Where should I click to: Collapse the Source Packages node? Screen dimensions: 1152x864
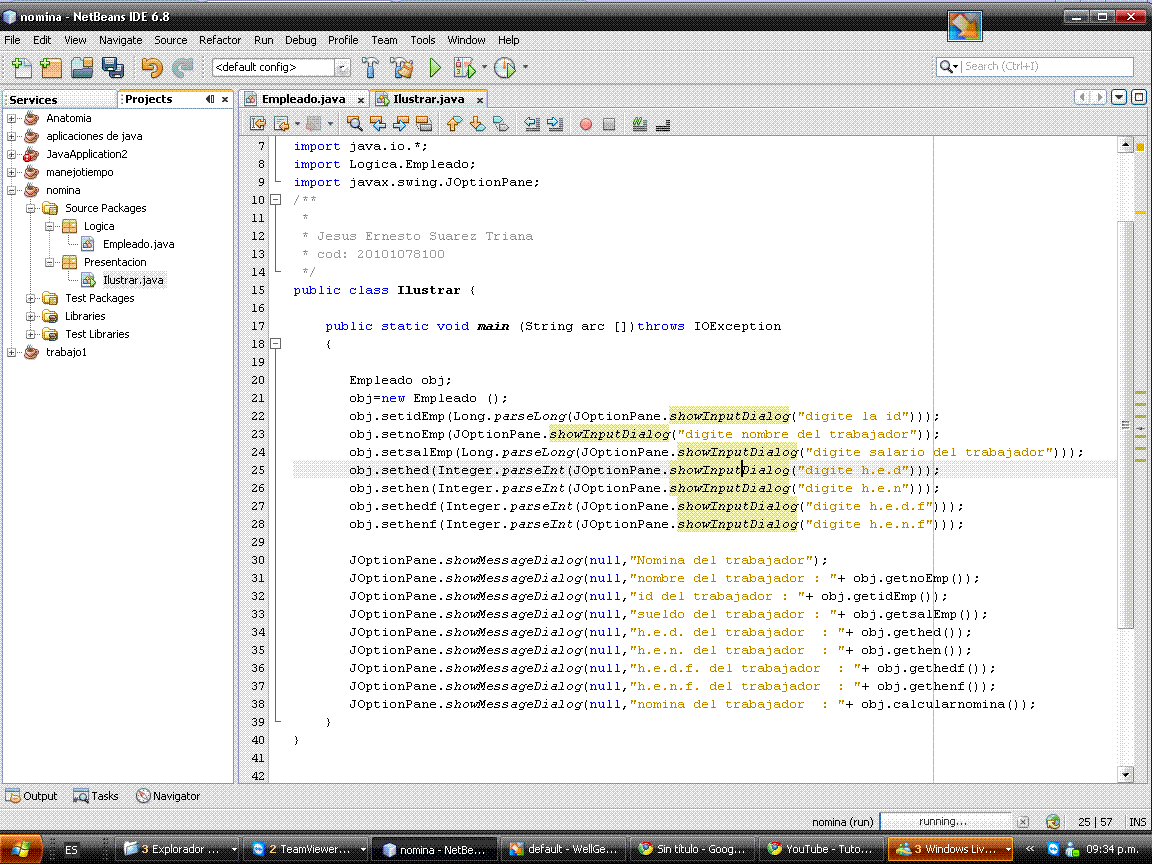(x=30, y=209)
